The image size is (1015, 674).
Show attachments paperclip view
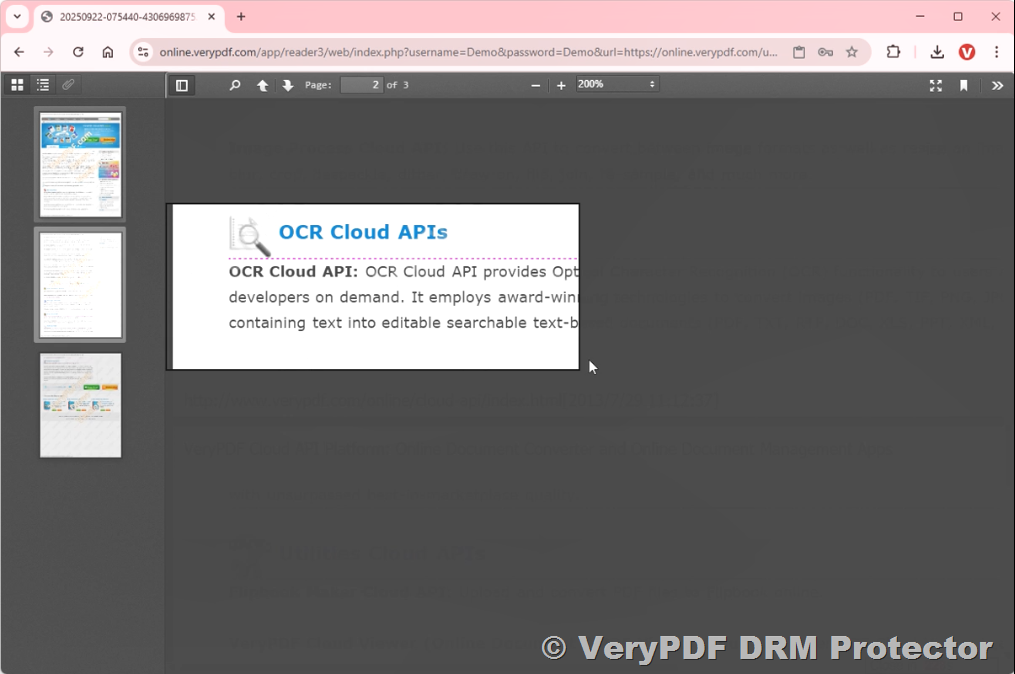click(68, 85)
